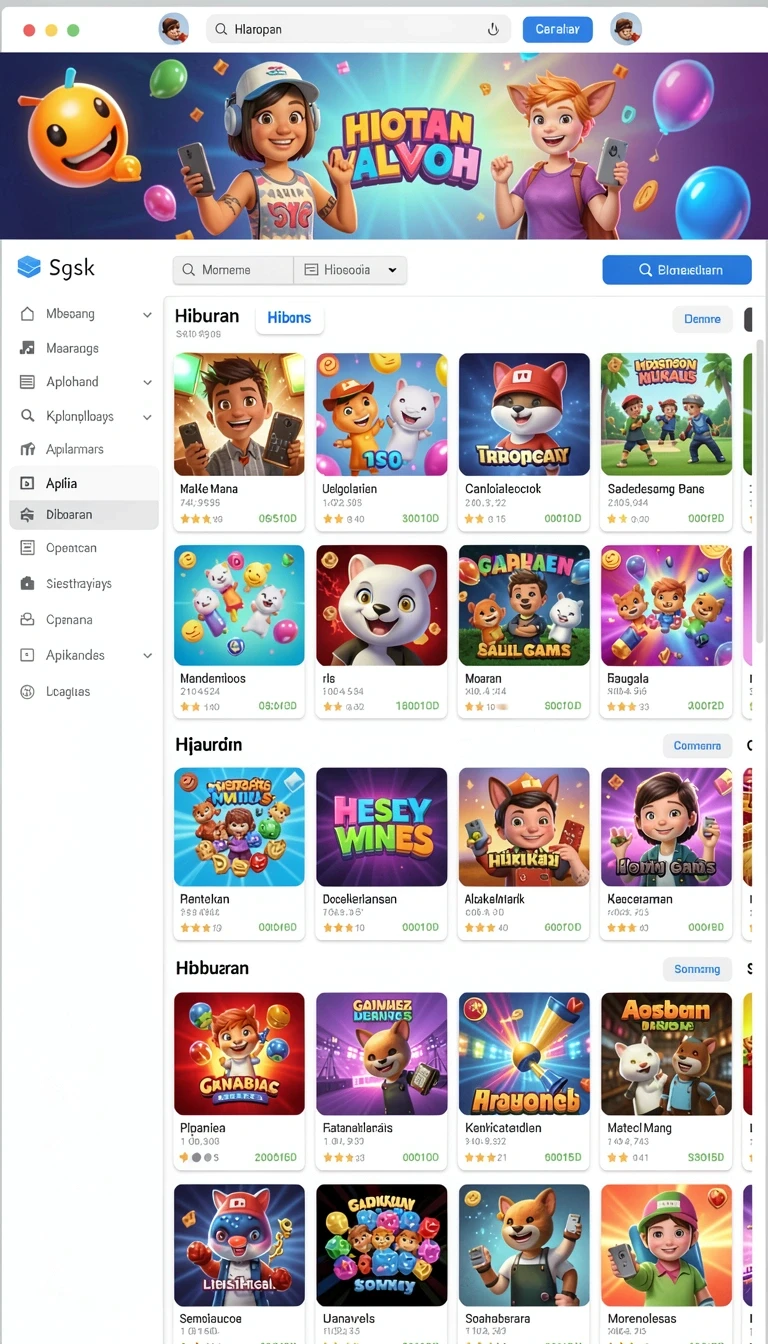Viewport: 768px width, 1344px height.
Task: Open the avatar left of search bar
Action: pyautogui.click(x=174, y=29)
